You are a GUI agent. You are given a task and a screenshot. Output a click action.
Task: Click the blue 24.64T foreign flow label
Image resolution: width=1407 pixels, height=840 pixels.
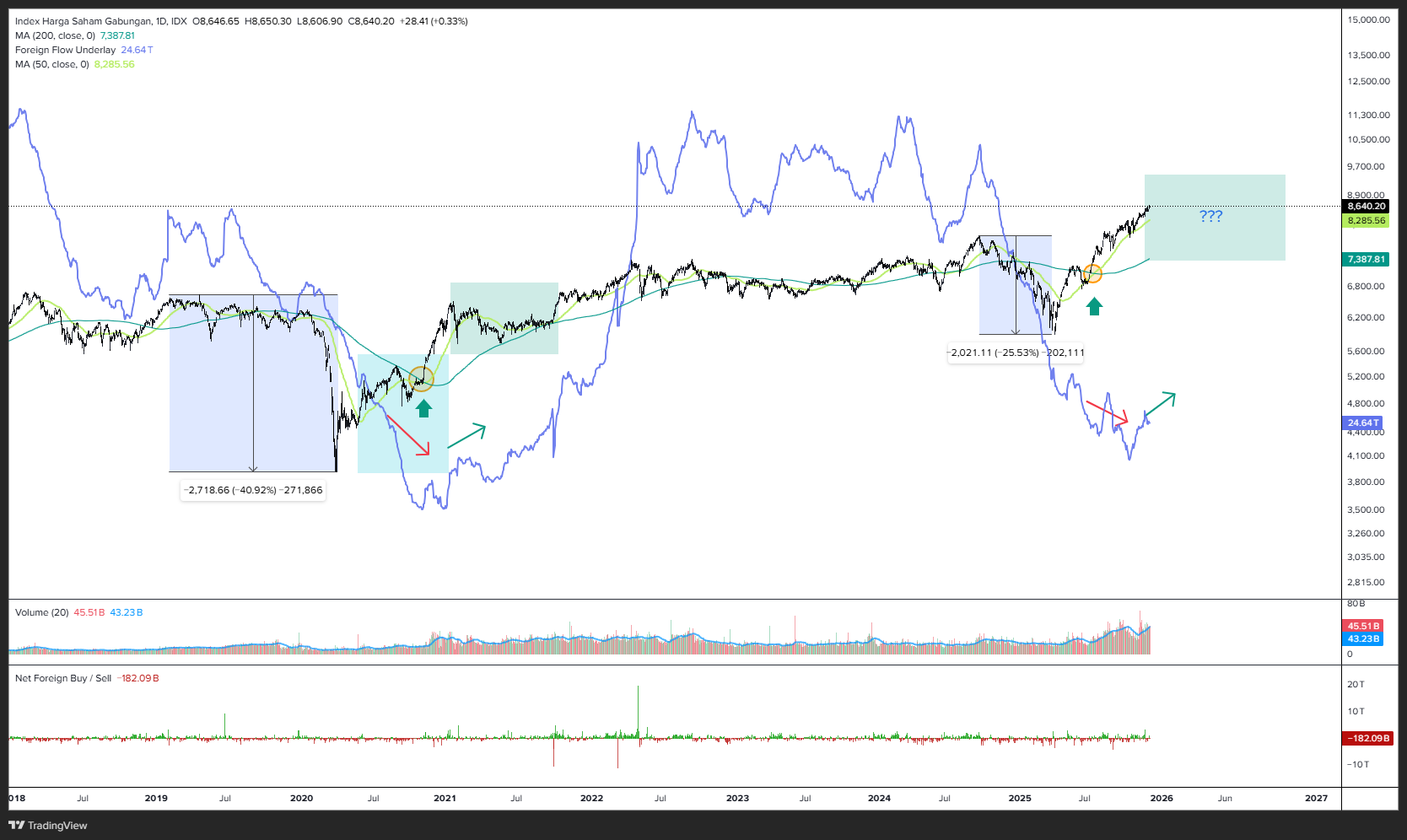(x=1363, y=423)
